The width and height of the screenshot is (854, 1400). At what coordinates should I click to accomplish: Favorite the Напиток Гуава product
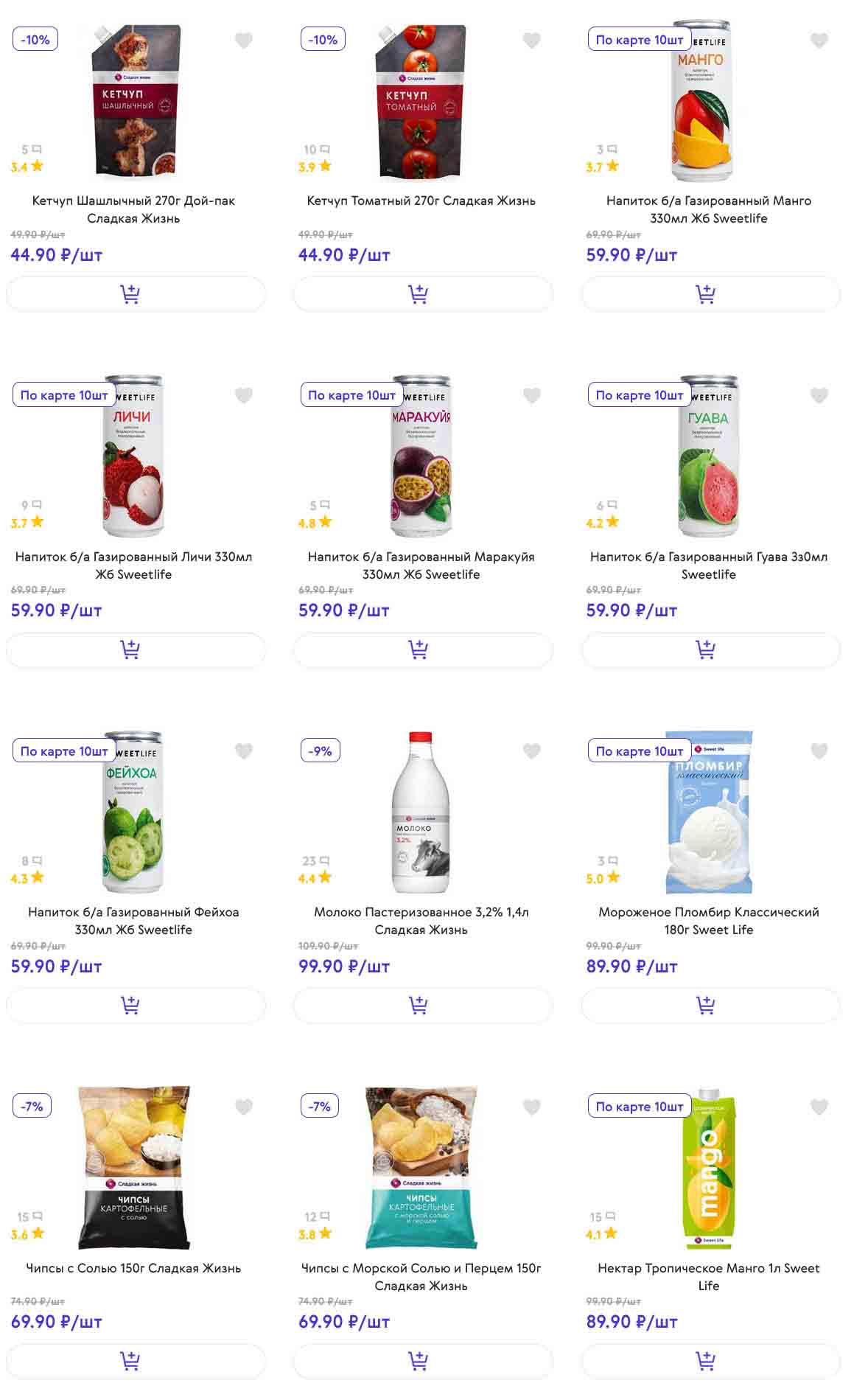tap(819, 396)
